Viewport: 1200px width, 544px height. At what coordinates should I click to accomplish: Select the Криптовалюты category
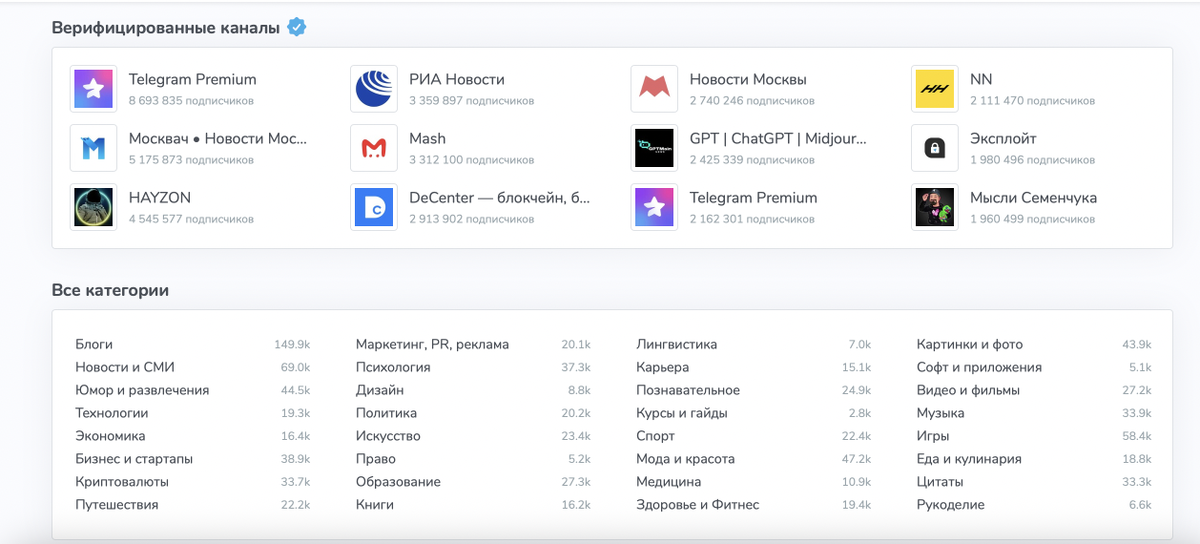tap(122, 482)
